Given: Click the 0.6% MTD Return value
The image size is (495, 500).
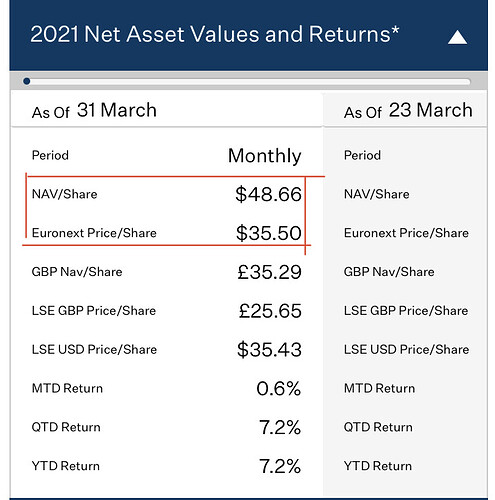Looking at the screenshot, I should pos(279,388).
